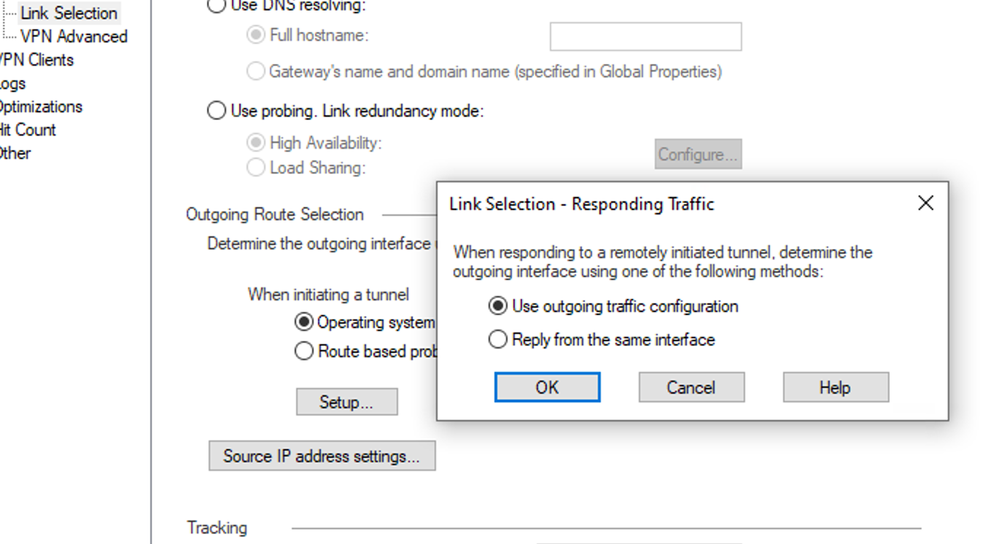Open Source IP address settings
This screenshot has height=544, width=999.
[322, 456]
